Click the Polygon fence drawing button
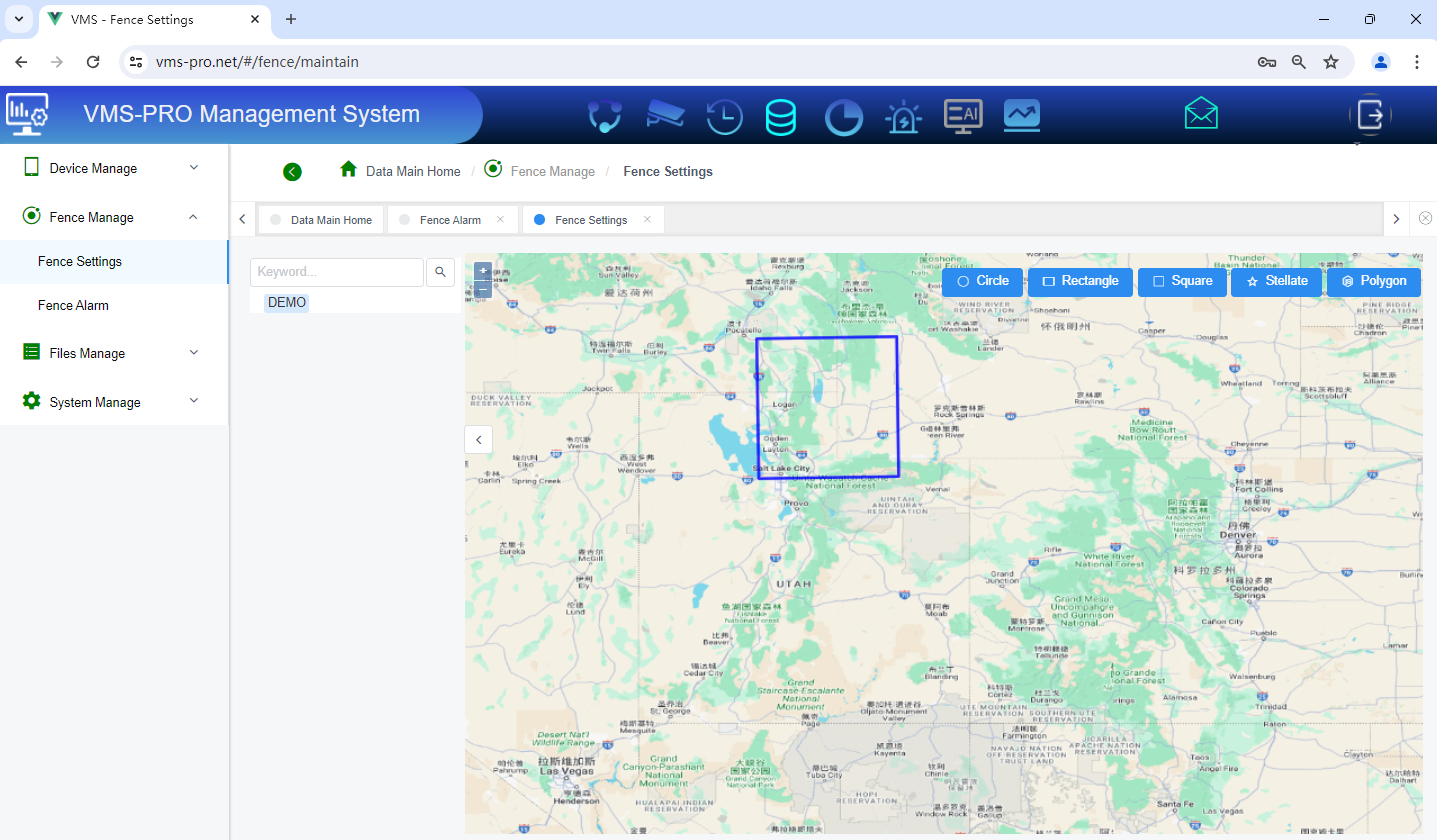Viewport: 1437px width, 840px height. pyautogui.click(x=1374, y=281)
